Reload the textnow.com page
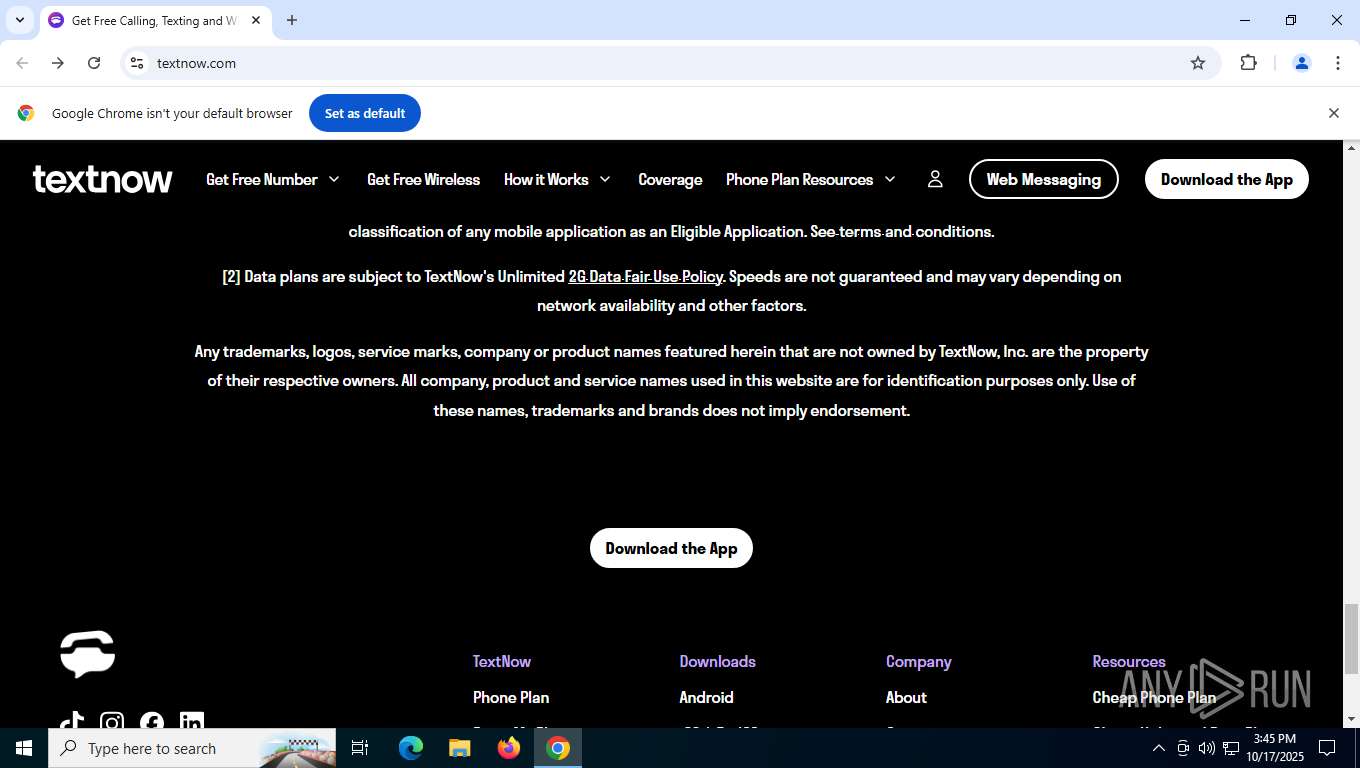The height and width of the screenshot is (768, 1360). click(x=94, y=63)
